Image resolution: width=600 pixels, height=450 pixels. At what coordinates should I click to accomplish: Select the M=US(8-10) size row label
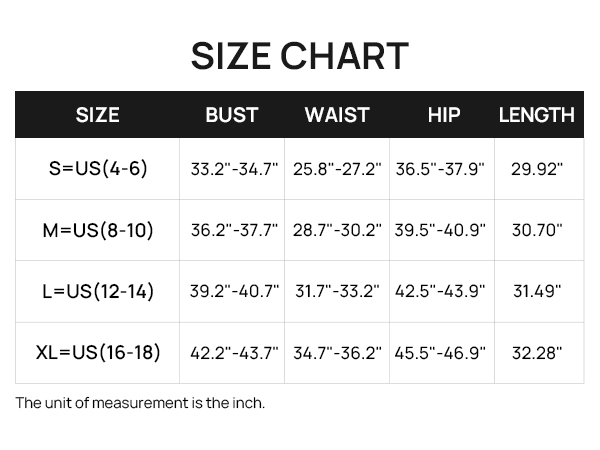(x=98, y=230)
